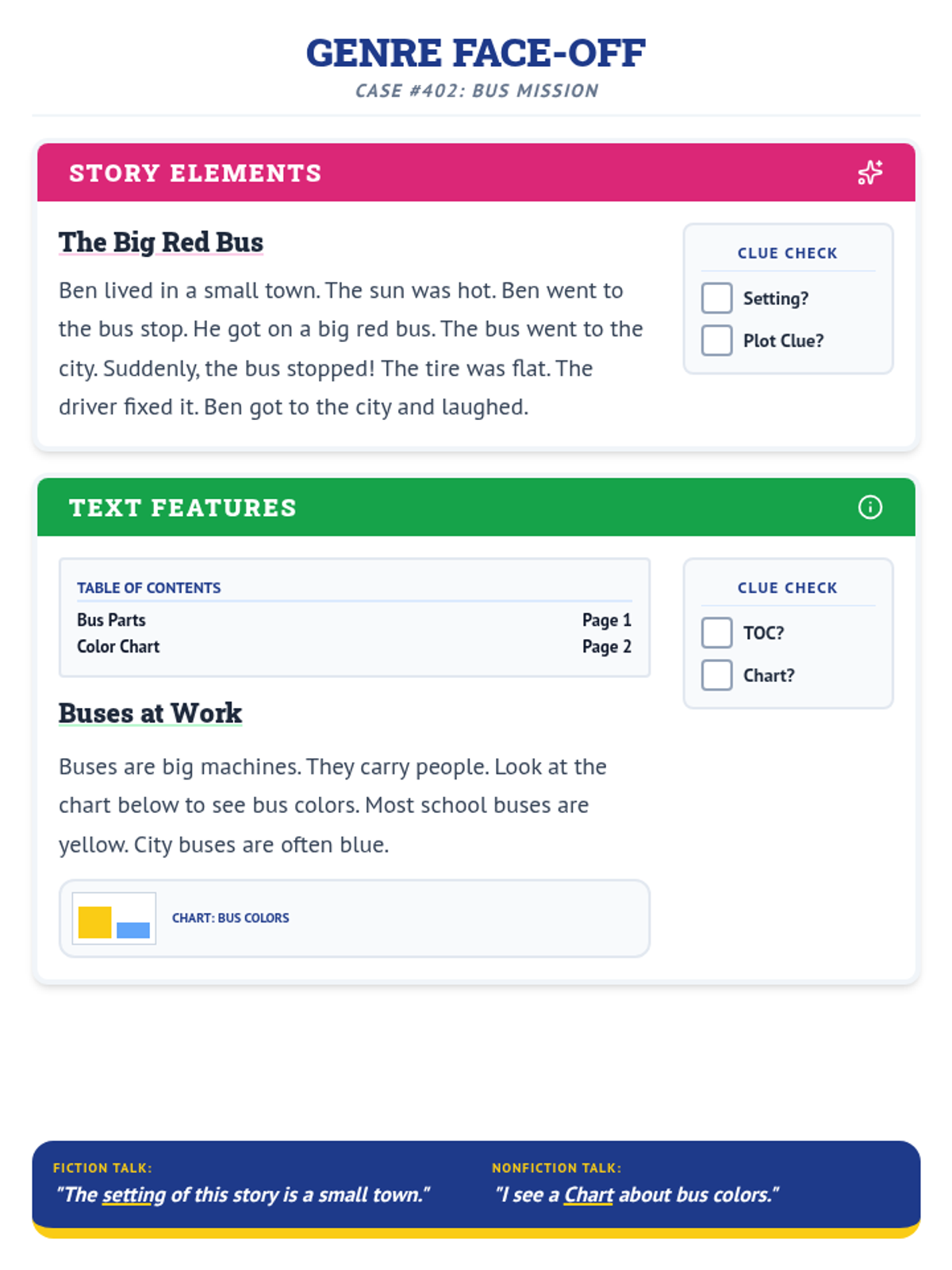Tick the Chart? checkbox
Viewport: 952px width, 1270px height.
point(716,675)
